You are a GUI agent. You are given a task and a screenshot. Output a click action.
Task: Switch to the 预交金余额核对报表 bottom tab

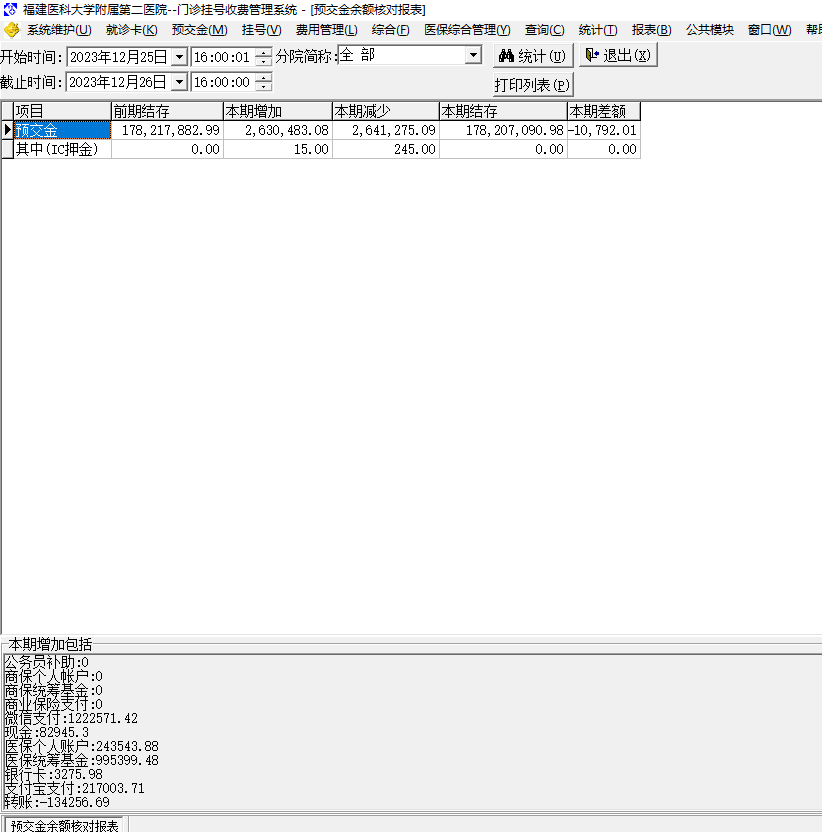tap(64, 825)
